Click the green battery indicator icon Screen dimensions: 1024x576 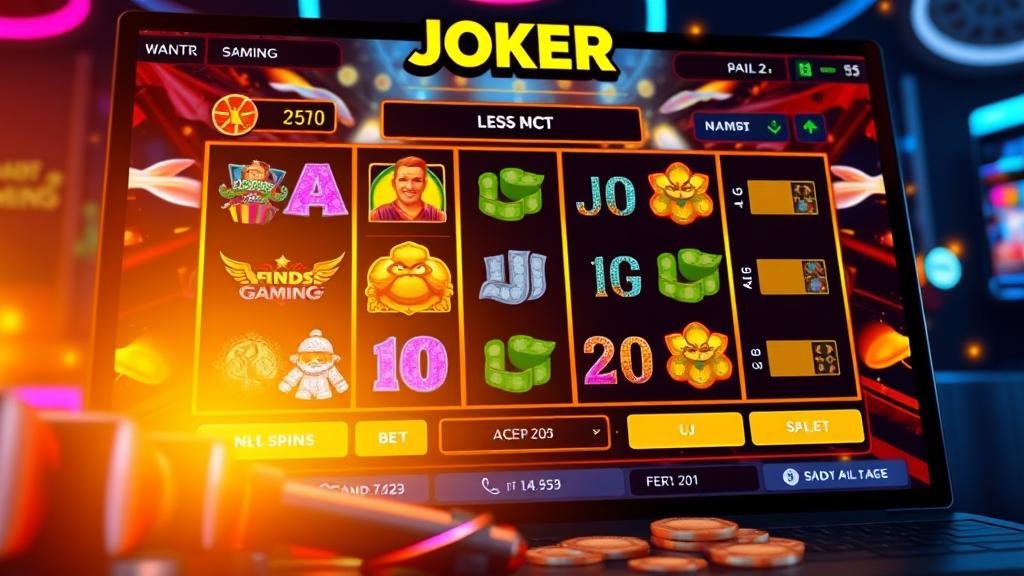point(805,69)
